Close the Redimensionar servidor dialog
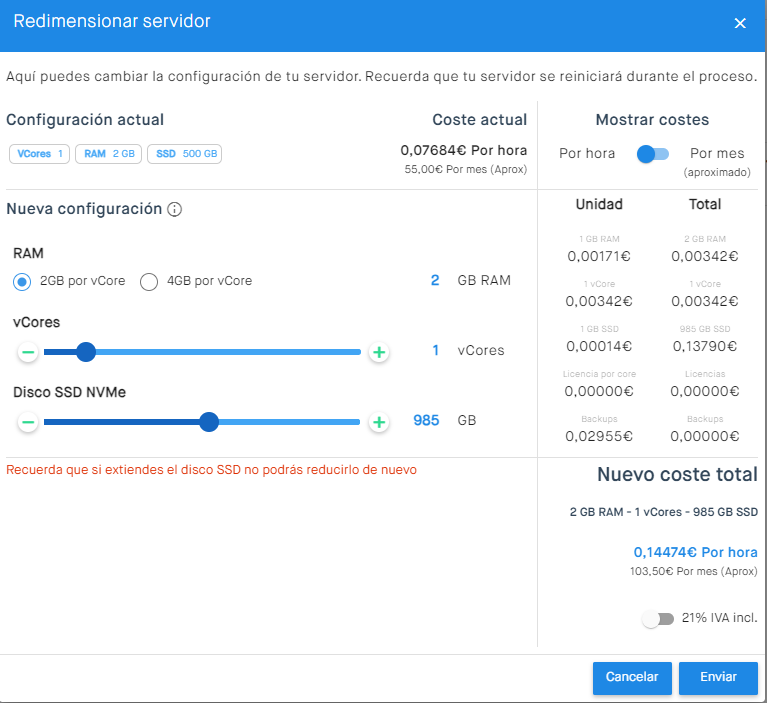Viewport: 767px width, 703px height. tap(740, 23)
